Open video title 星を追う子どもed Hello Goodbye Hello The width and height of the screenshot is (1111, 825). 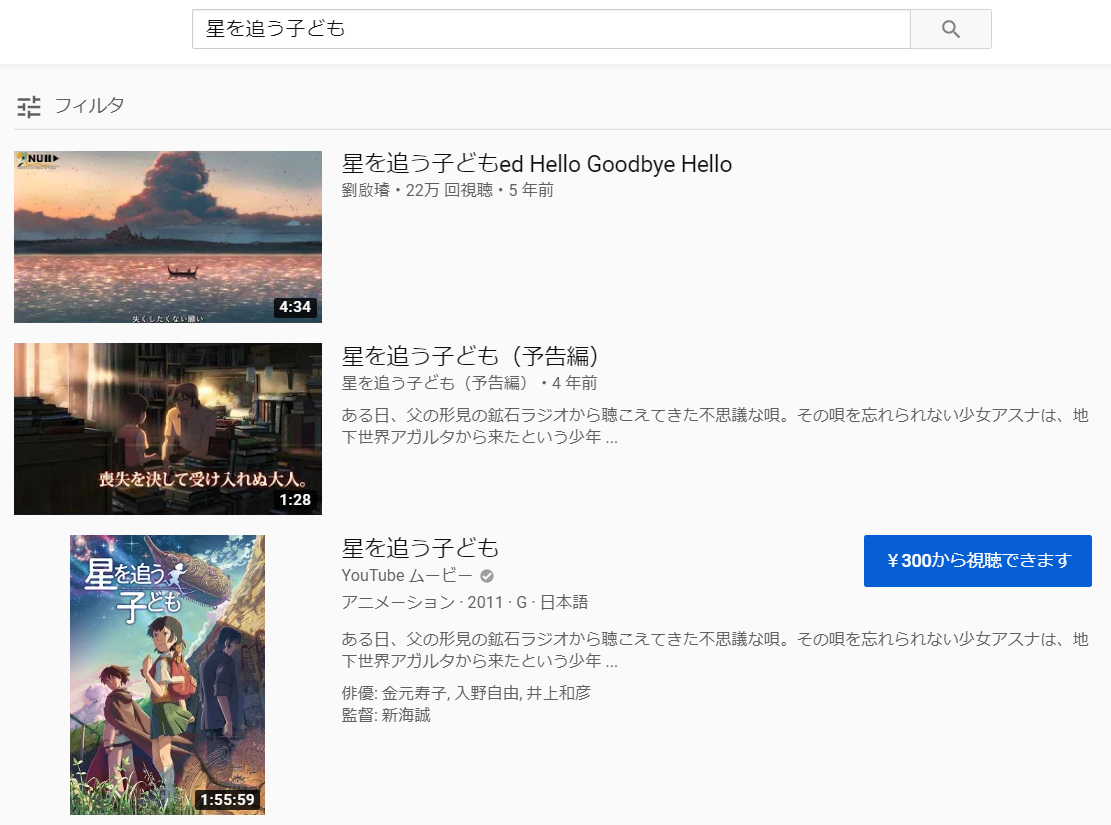click(x=536, y=164)
